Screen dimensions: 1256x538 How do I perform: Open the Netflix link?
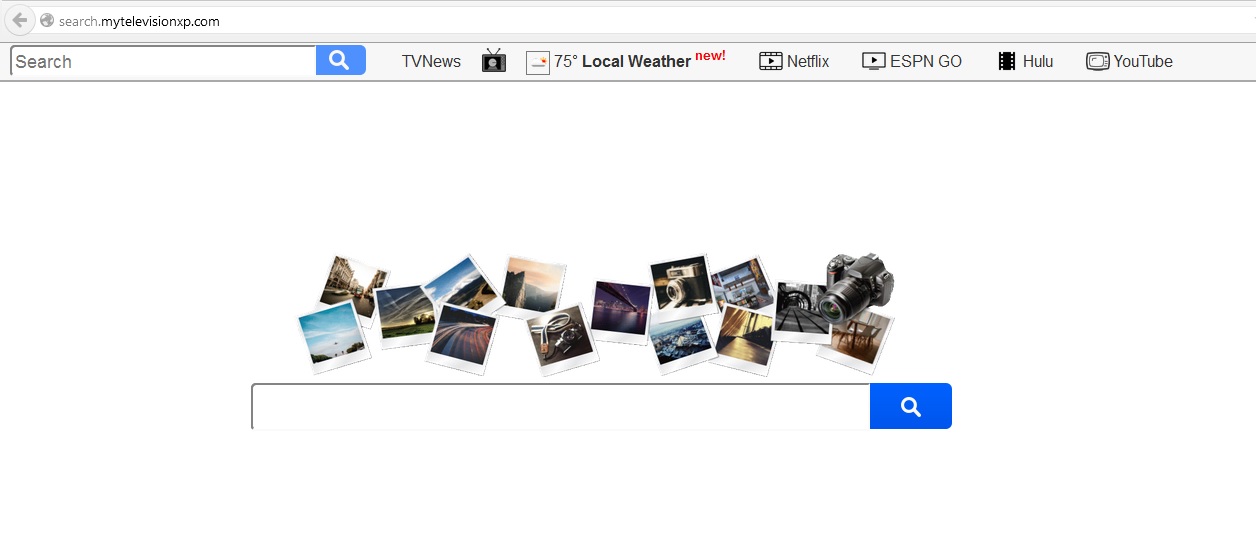tap(808, 61)
